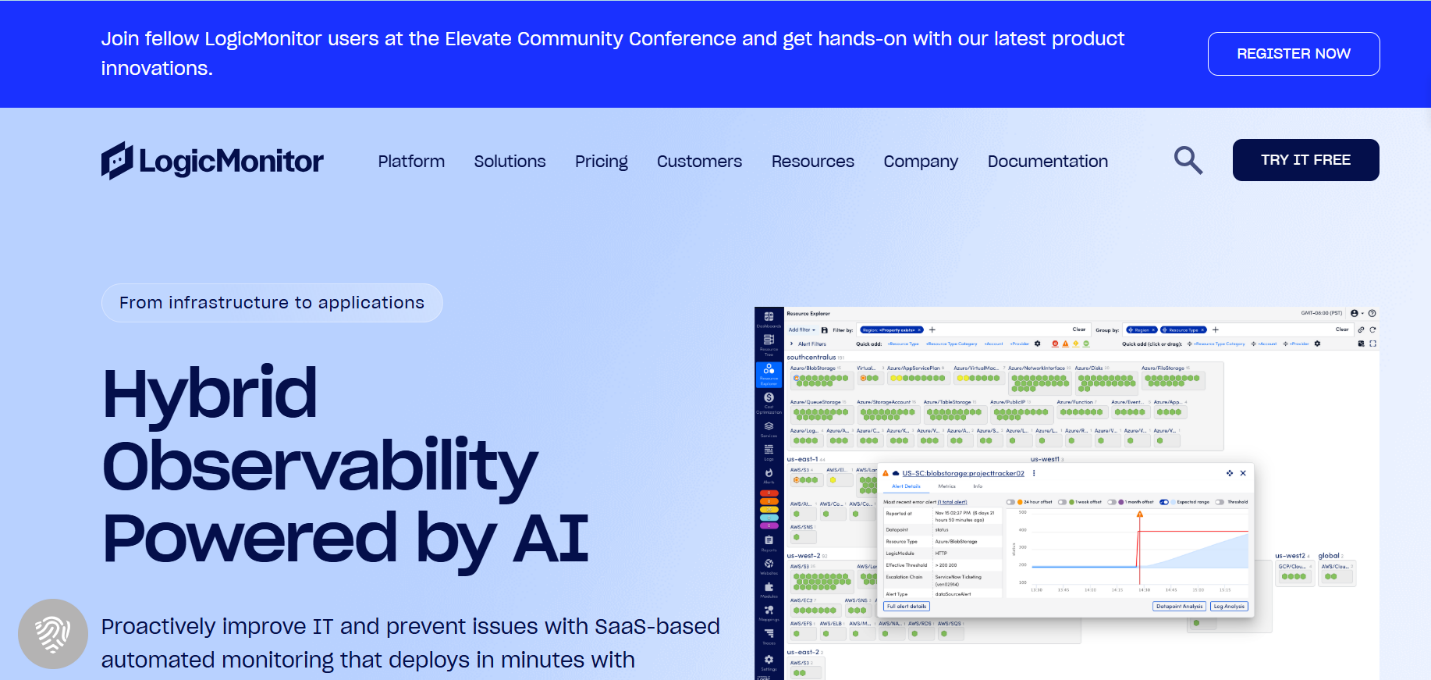Open the fingerprint privacy settings icon
This screenshot has width=1431, height=680.
53,634
